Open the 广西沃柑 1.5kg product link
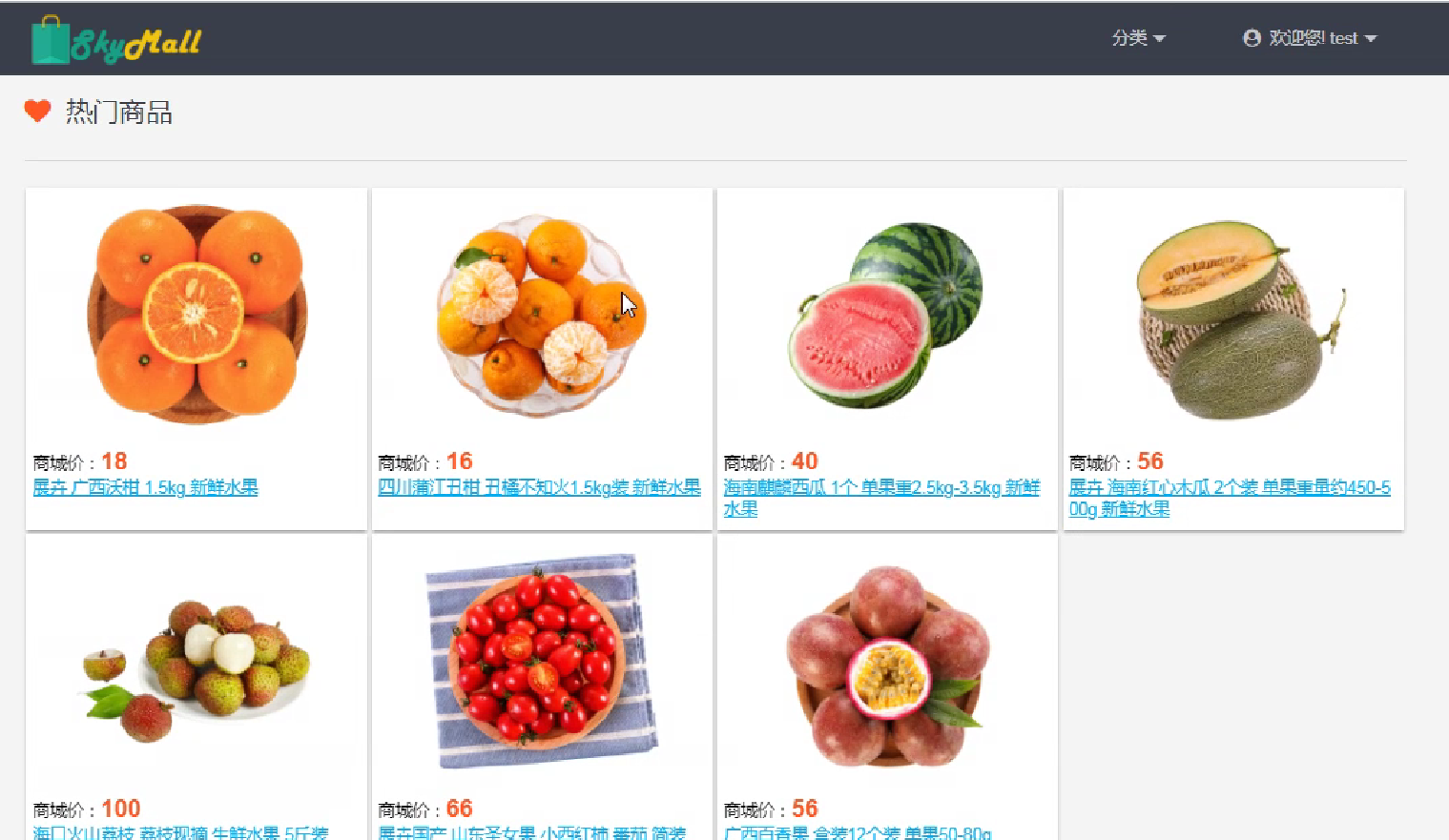Screen dimensions: 1449x840 (145, 487)
